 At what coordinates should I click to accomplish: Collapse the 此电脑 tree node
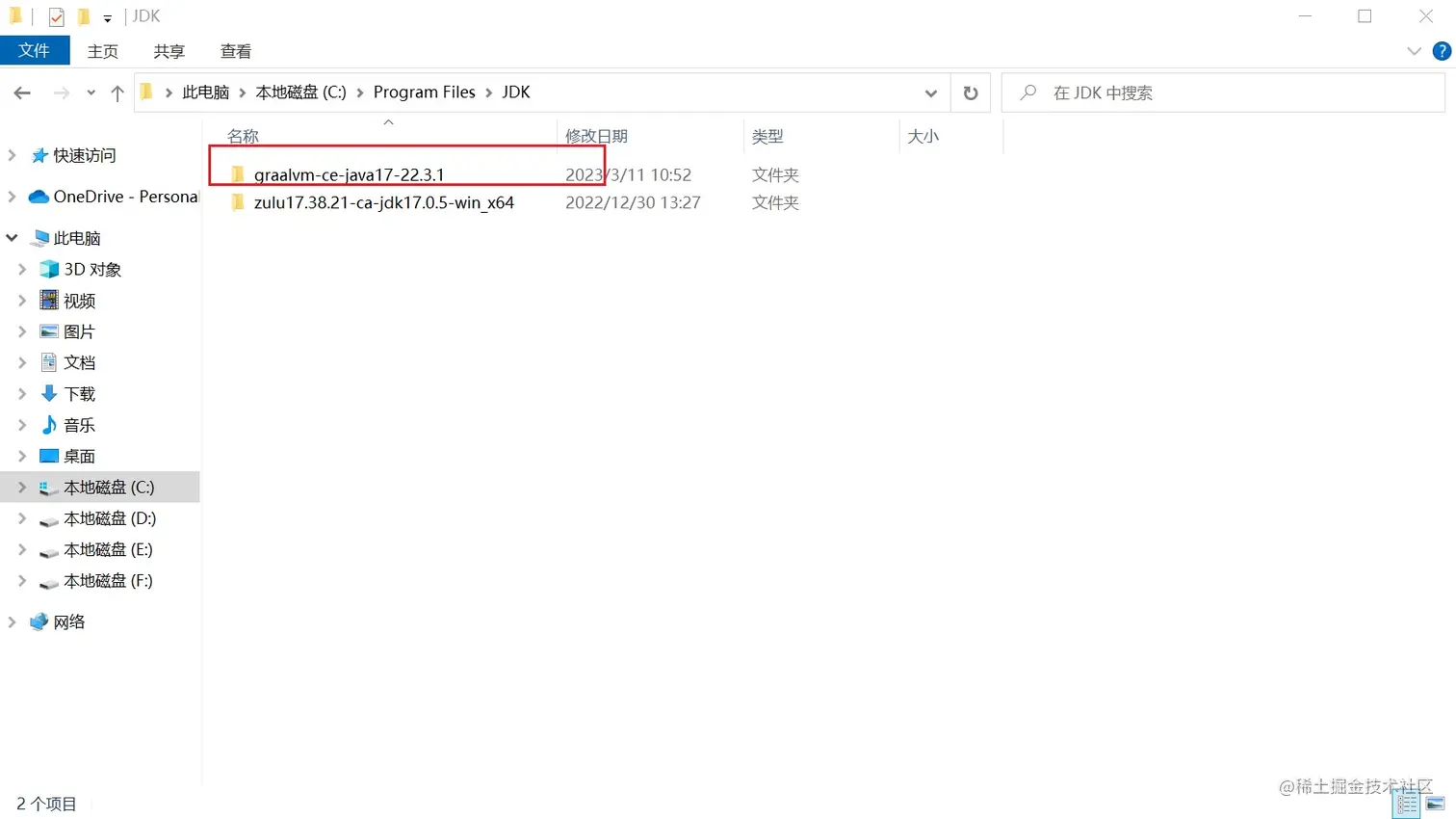pos(12,238)
